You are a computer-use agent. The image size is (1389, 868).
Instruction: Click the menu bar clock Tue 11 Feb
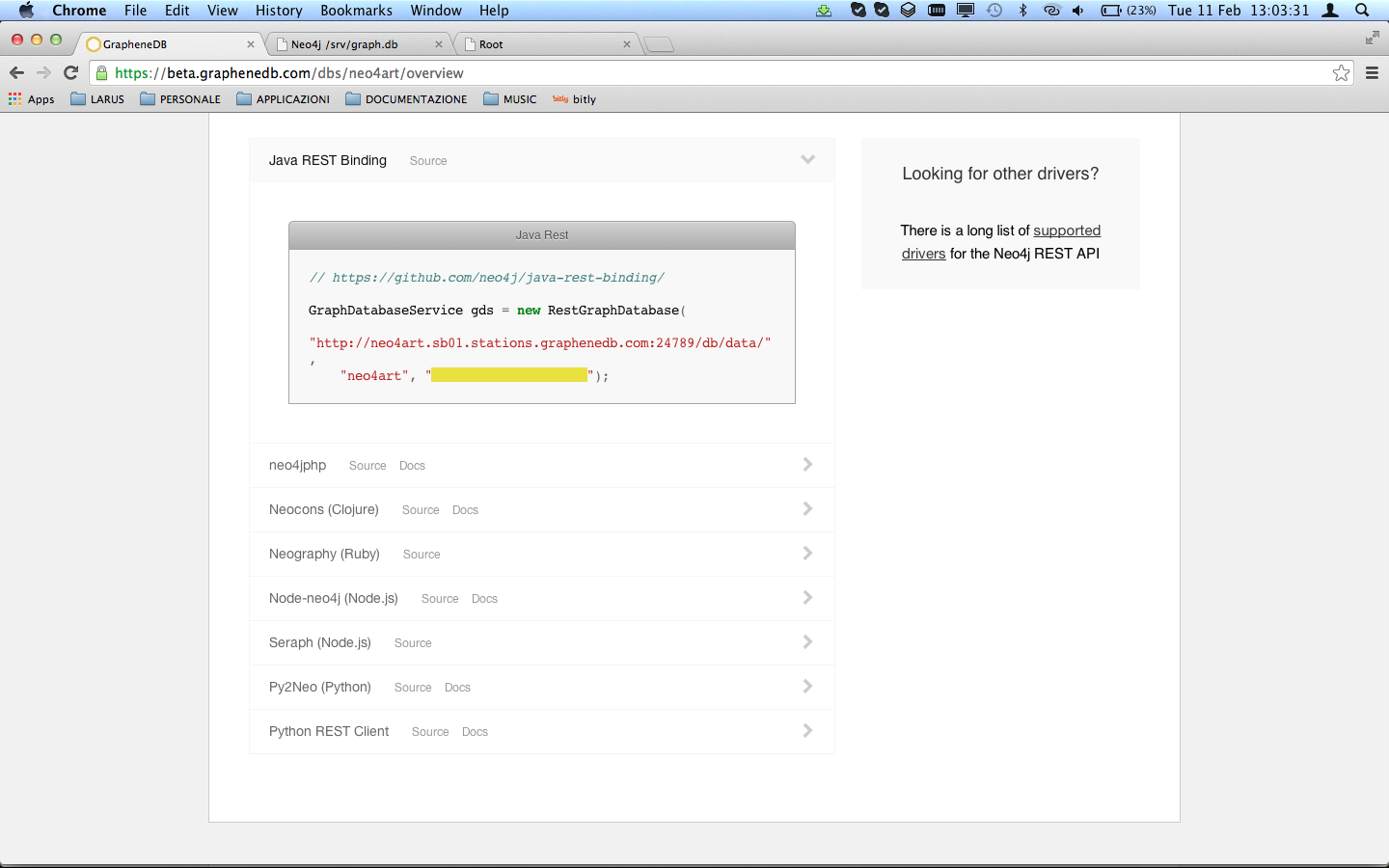[x=1239, y=11]
